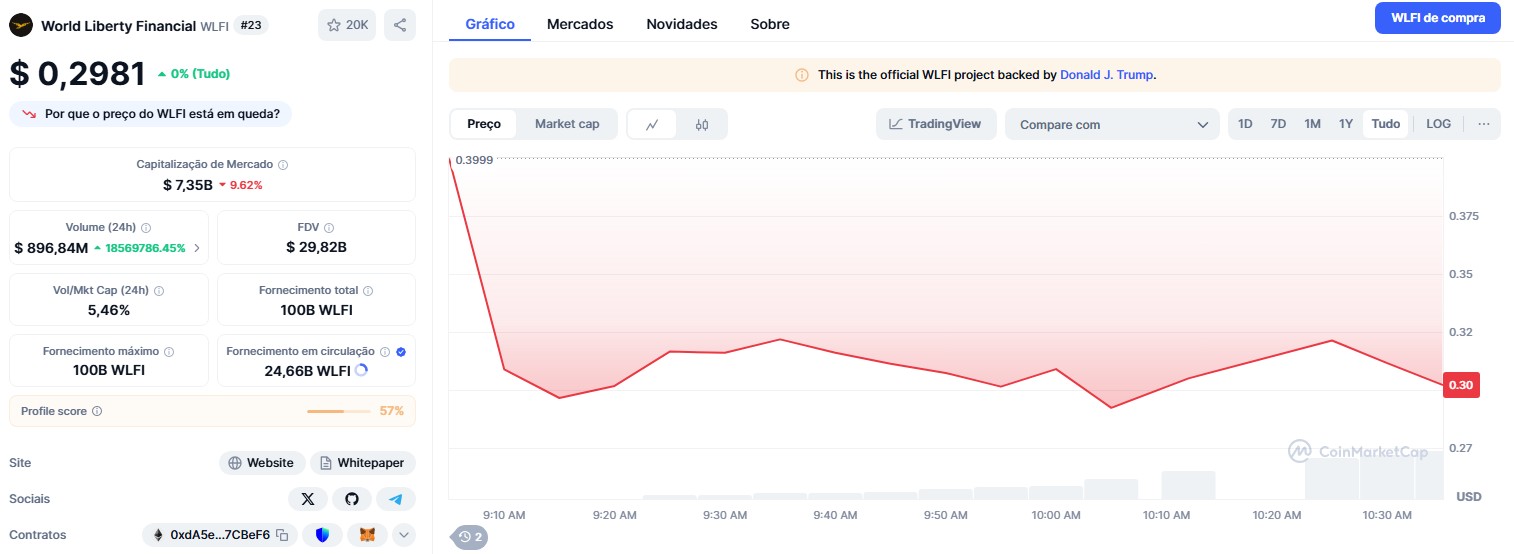This screenshot has width=1514, height=554.
Task: Expand Volume (24h) details arrow
Action: pos(196,248)
